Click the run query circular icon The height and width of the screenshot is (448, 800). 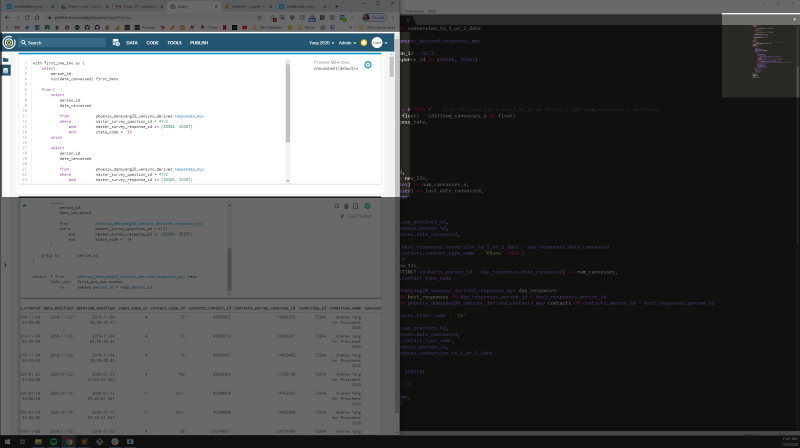click(x=368, y=65)
